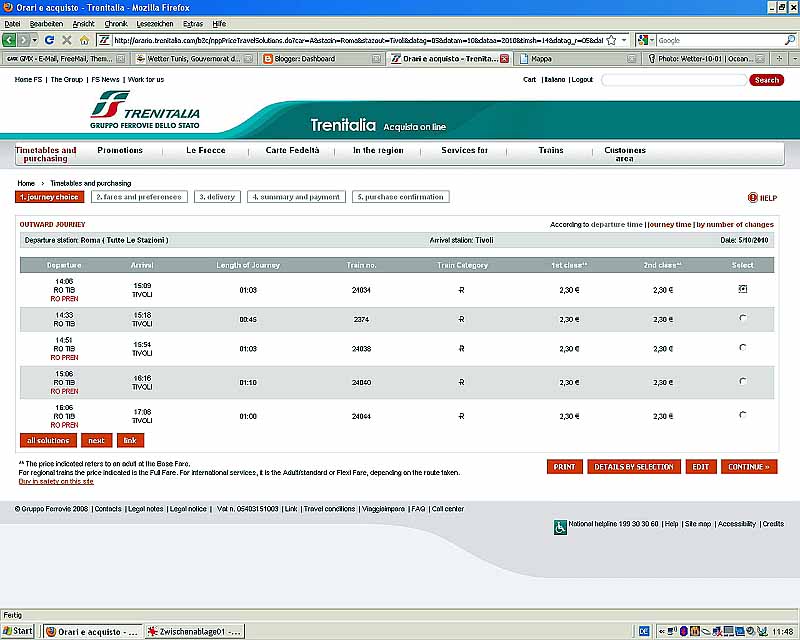The width and height of the screenshot is (800, 640).
Task: Click DETAILS BY SELECTION button
Action: 634,466
